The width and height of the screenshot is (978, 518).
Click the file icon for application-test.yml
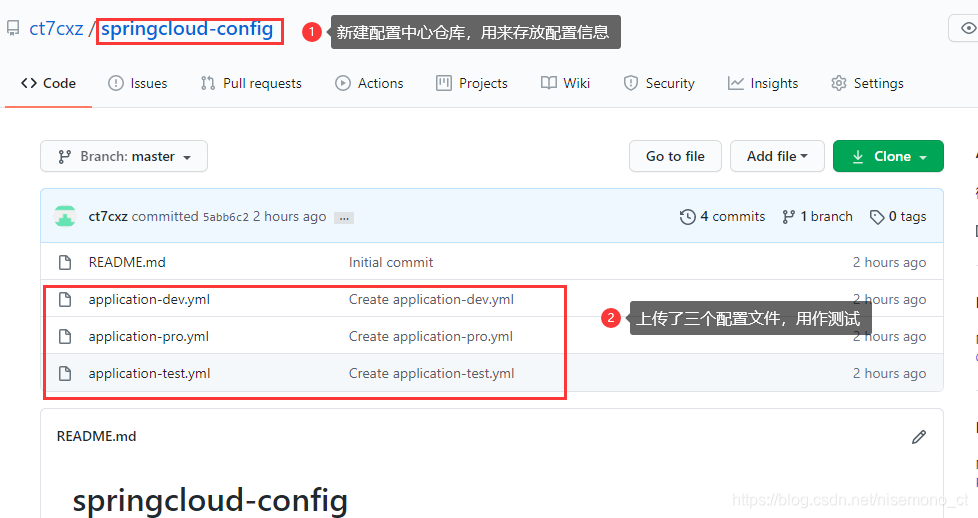[x=65, y=373]
